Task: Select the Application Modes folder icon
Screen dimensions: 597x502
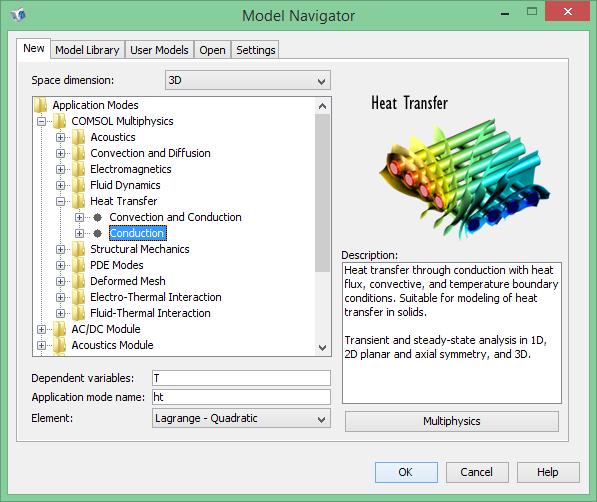Action: tap(40, 105)
